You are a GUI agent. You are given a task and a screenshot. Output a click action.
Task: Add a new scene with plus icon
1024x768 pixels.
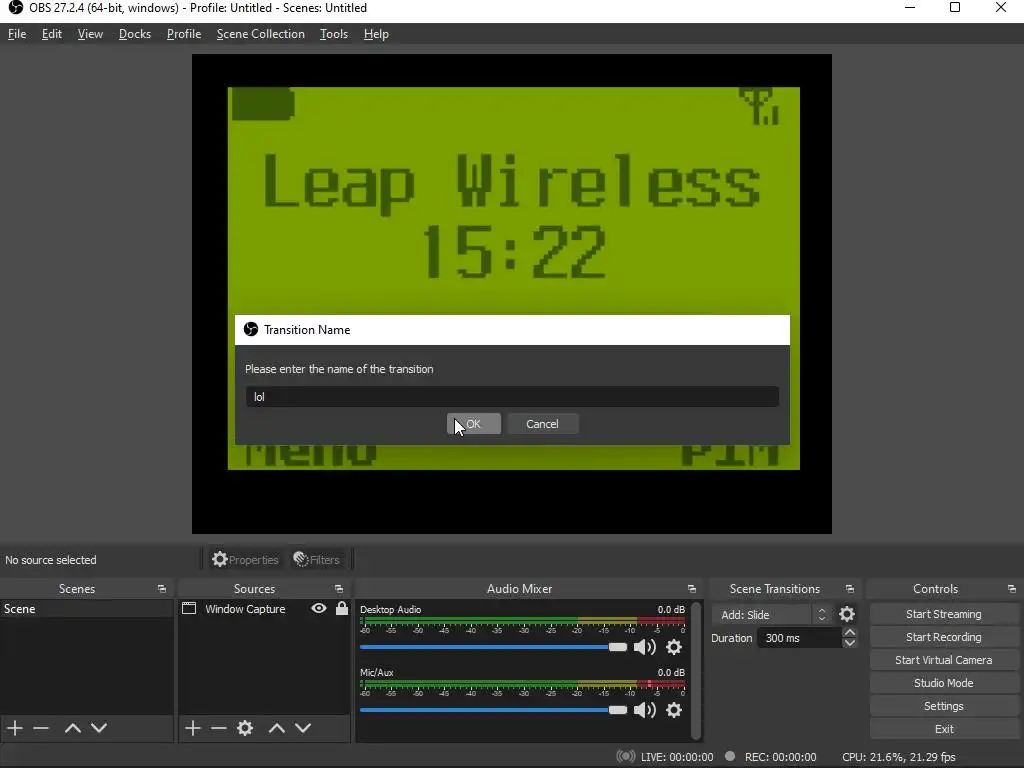coord(14,728)
